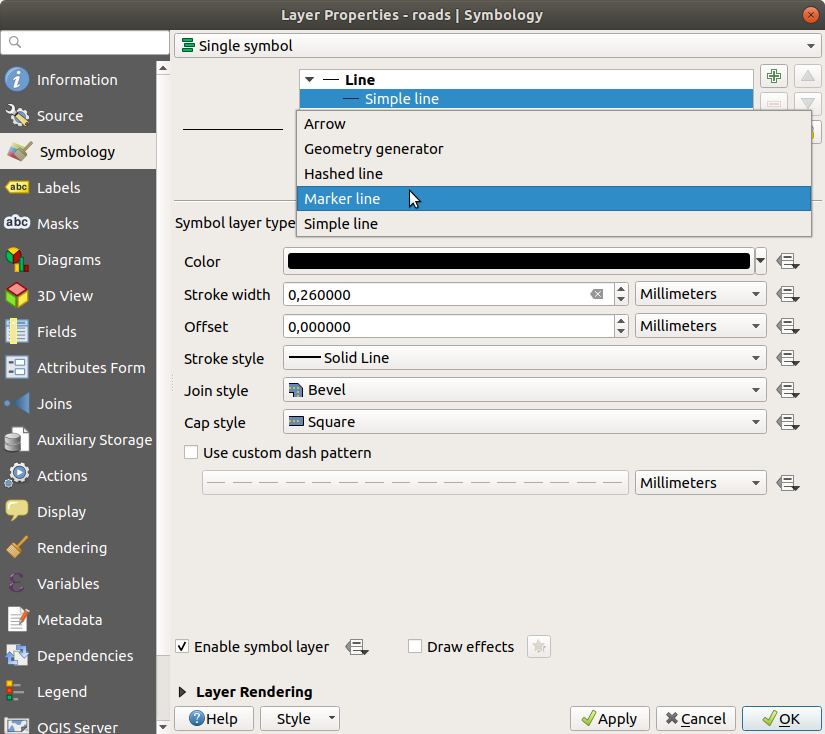Click the Apply button
The image size is (825, 734).
tap(610, 719)
